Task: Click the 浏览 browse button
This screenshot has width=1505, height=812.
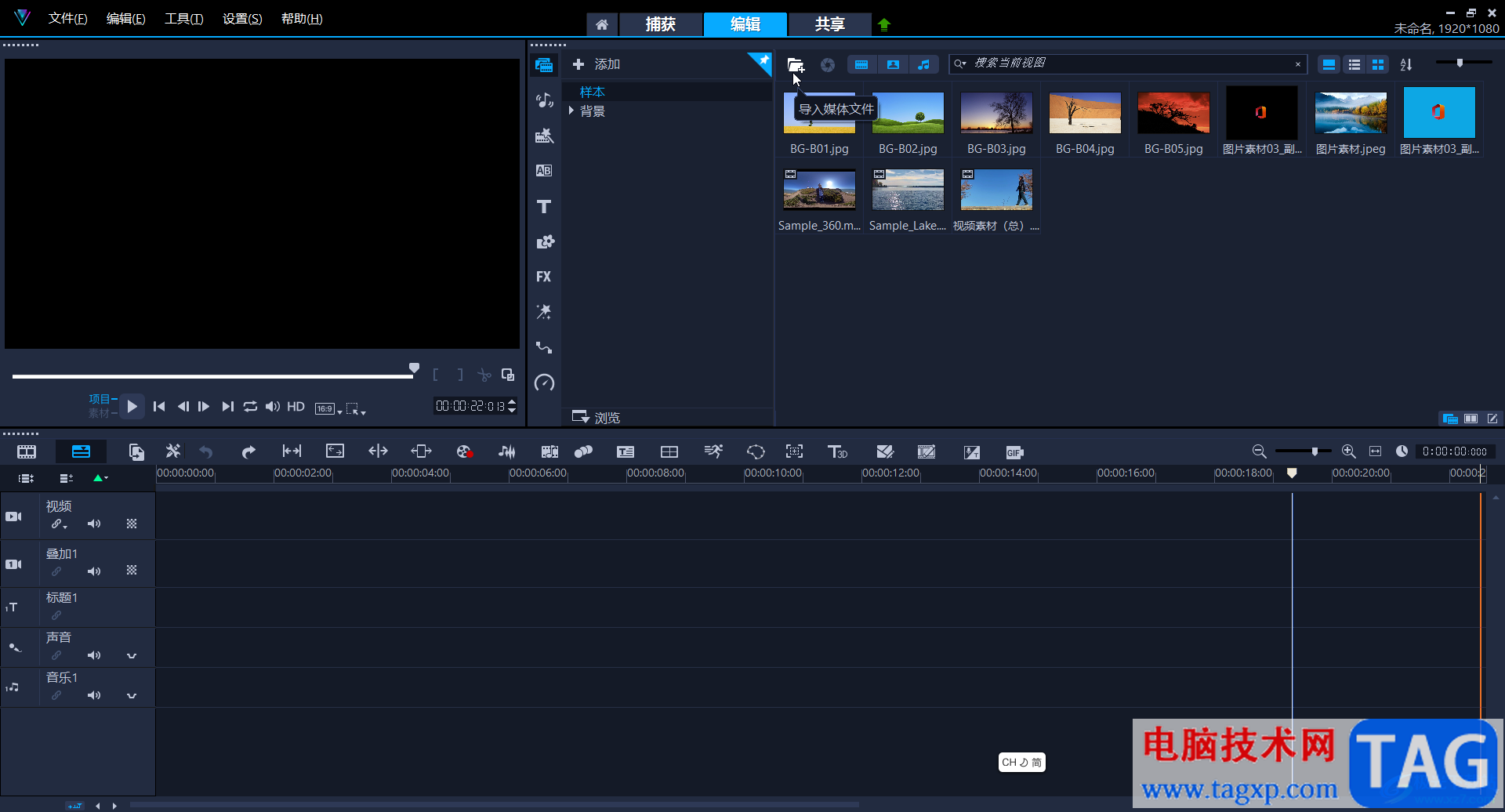Action: [x=597, y=418]
